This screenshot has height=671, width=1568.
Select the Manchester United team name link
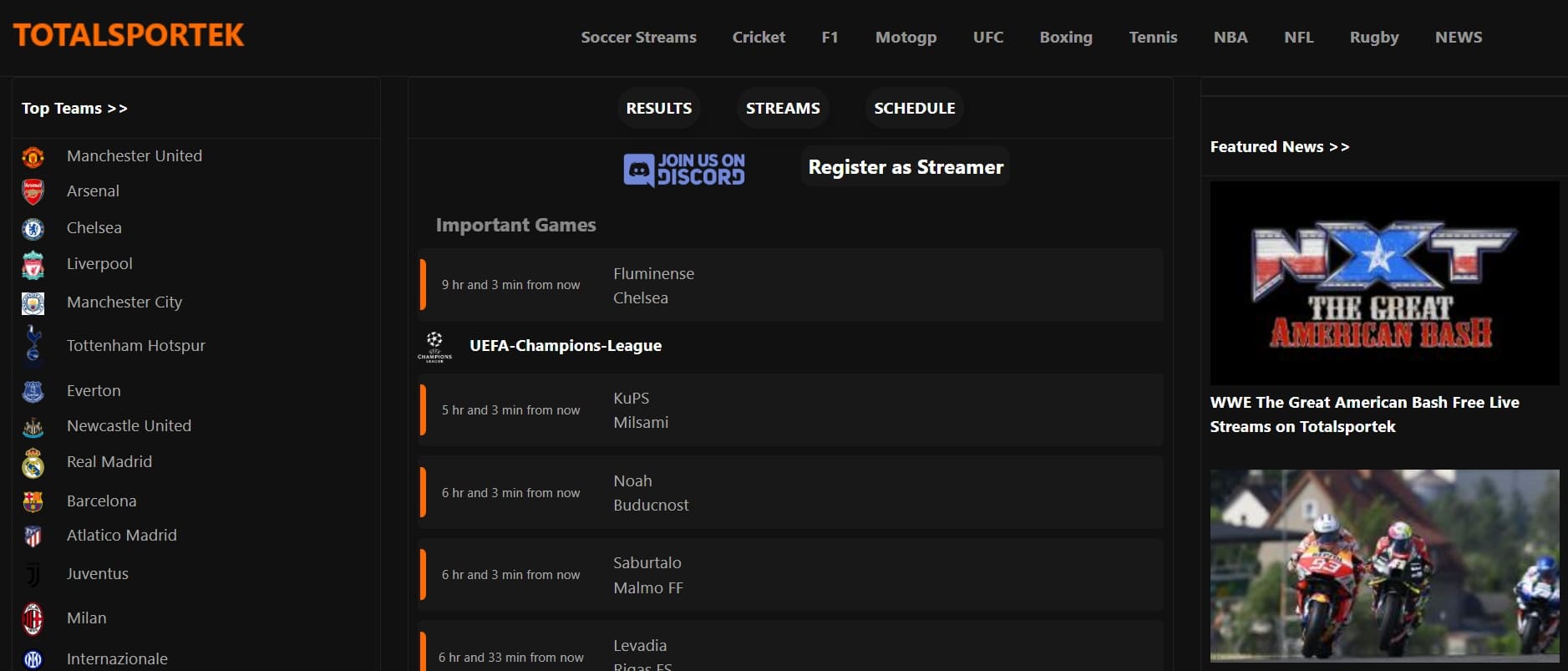coord(134,156)
